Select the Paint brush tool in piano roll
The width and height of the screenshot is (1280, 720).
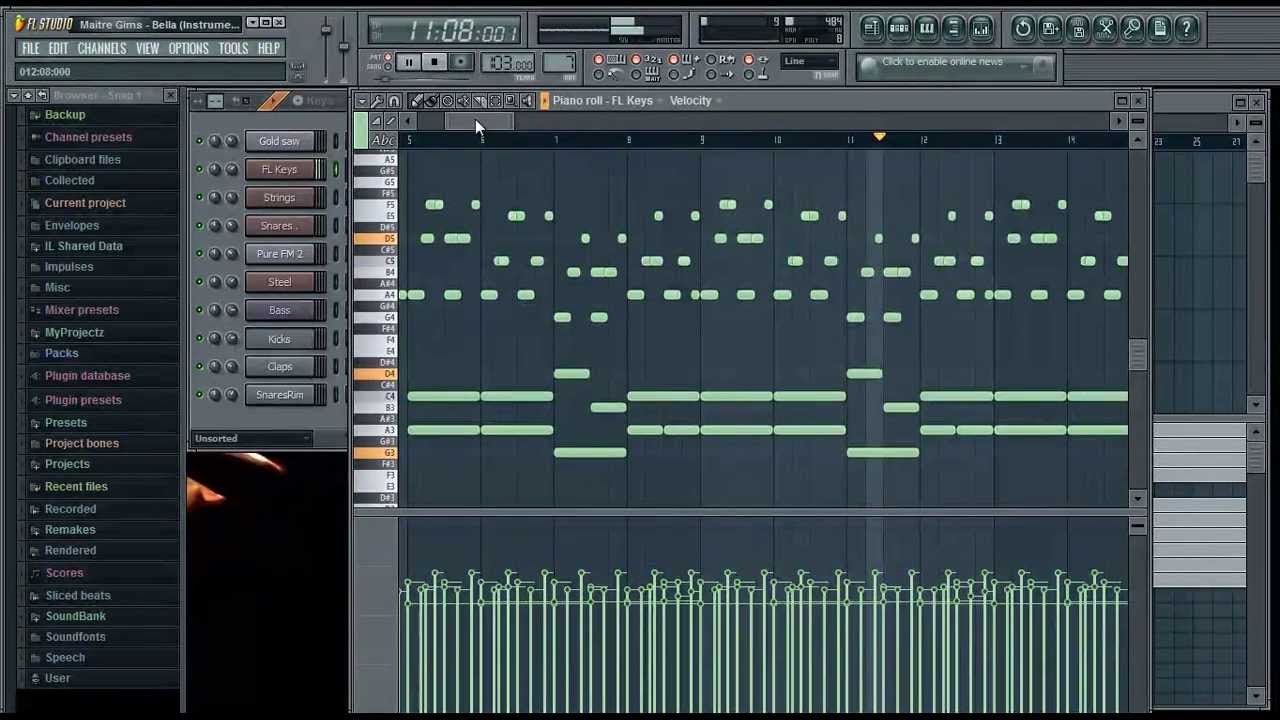pyautogui.click(x=432, y=100)
